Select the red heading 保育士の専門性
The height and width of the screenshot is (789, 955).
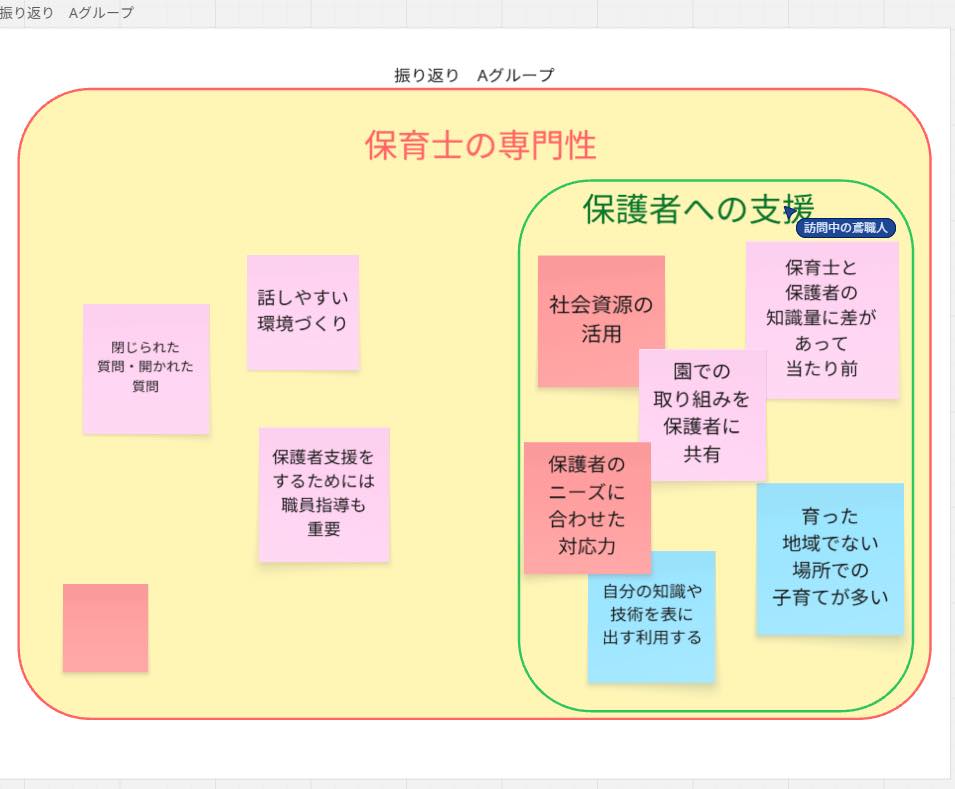pos(480,146)
